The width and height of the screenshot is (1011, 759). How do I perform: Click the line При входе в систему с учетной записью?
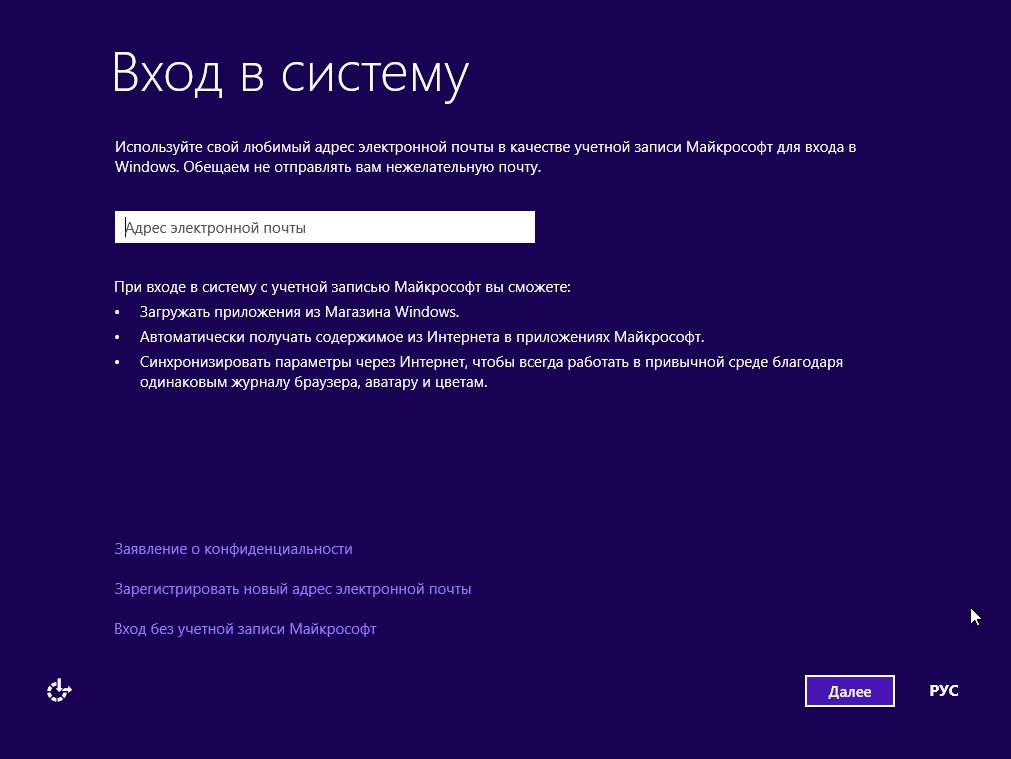342,287
